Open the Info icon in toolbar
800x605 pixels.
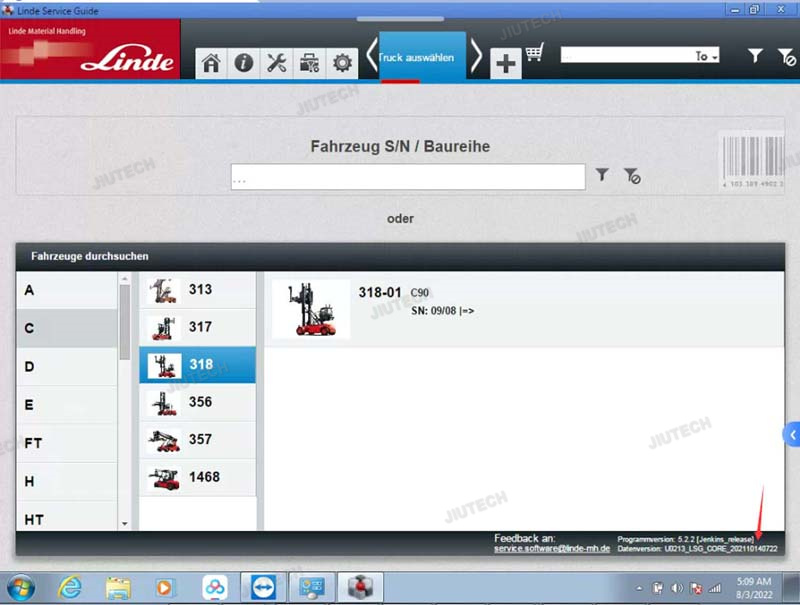243,63
